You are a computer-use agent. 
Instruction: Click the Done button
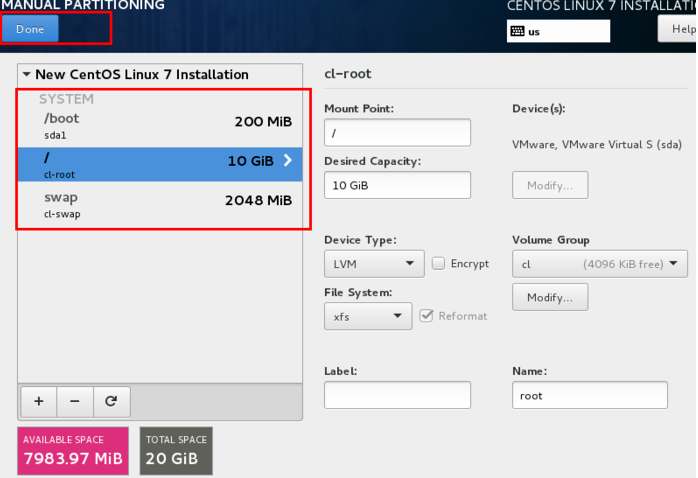(x=30, y=29)
